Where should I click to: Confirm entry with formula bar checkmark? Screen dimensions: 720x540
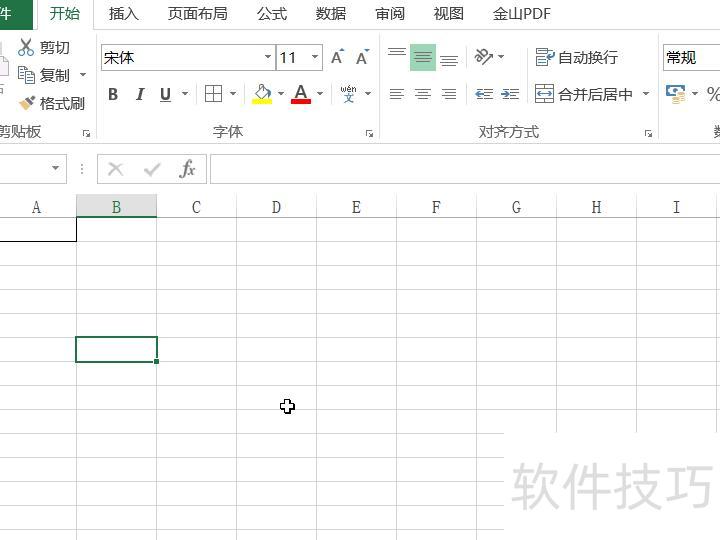[x=152, y=169]
